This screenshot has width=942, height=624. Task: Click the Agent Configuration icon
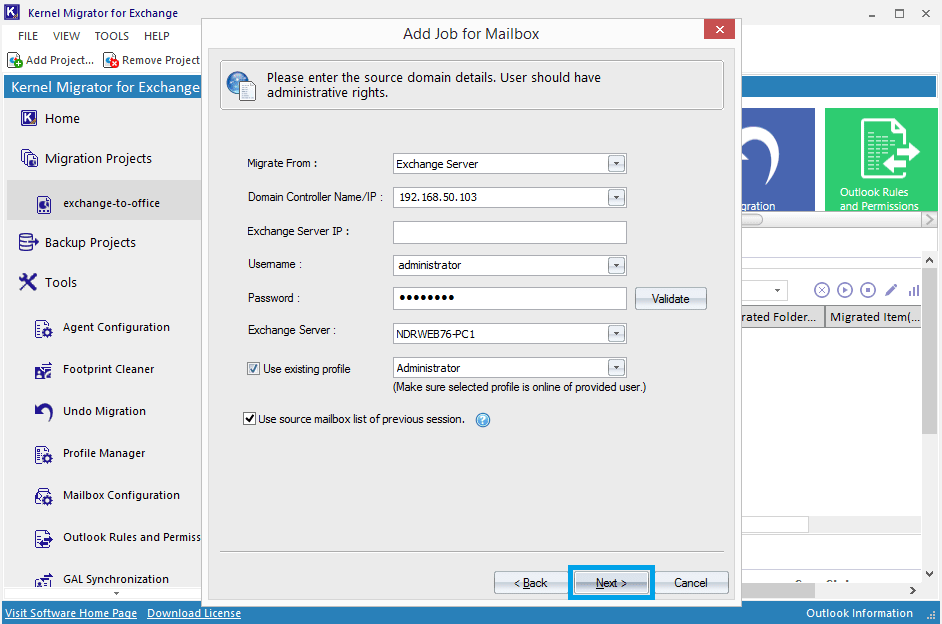tap(43, 329)
